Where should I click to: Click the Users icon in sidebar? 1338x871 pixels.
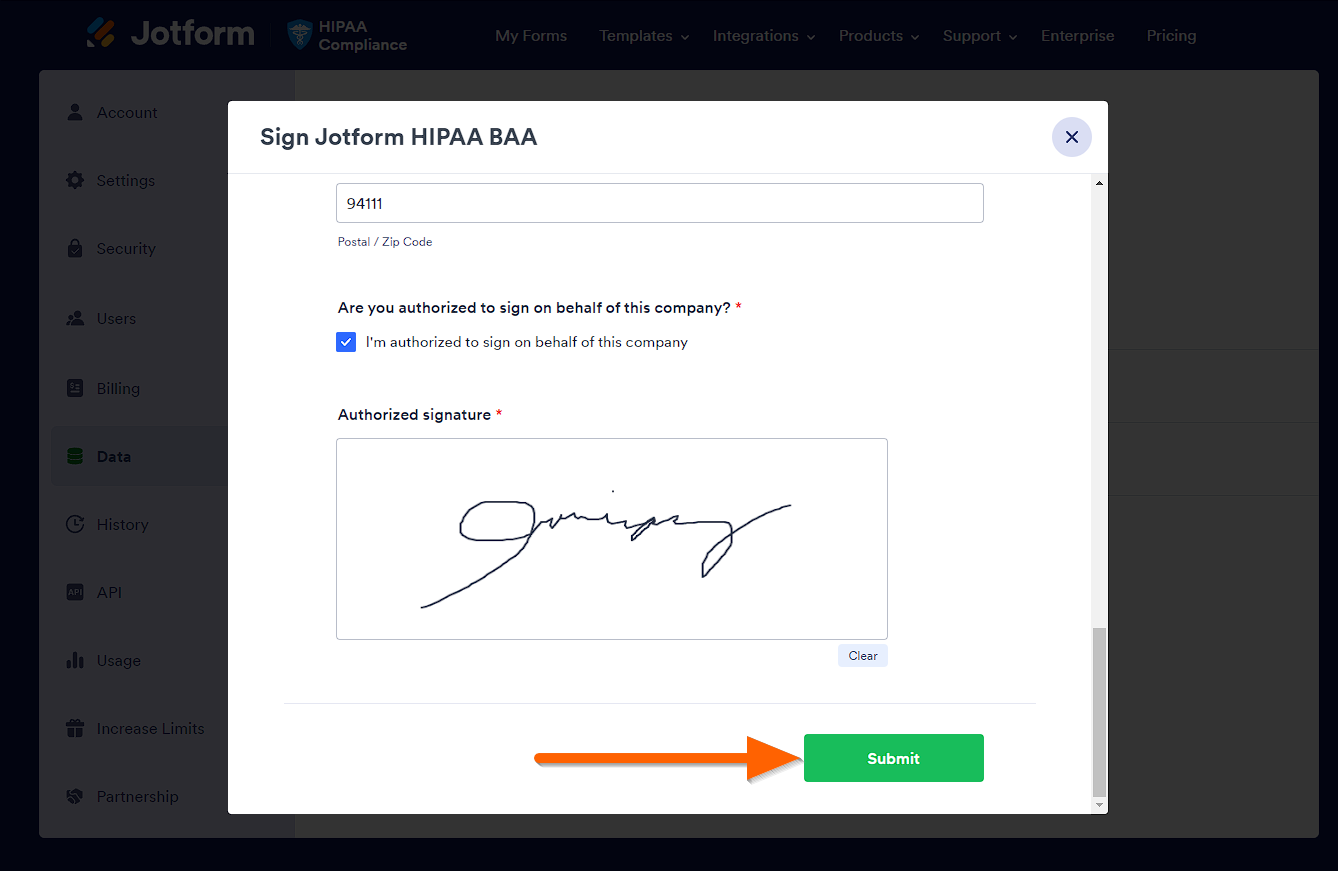(x=75, y=318)
